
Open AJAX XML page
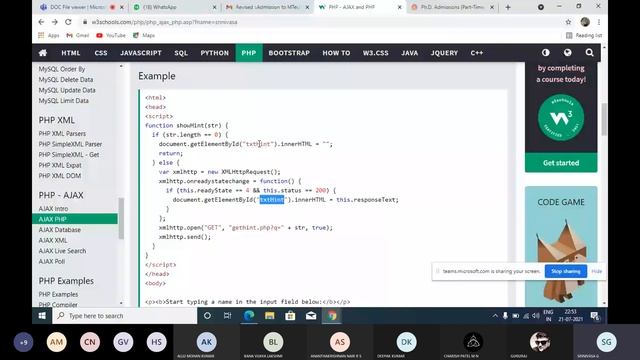(x=53, y=240)
